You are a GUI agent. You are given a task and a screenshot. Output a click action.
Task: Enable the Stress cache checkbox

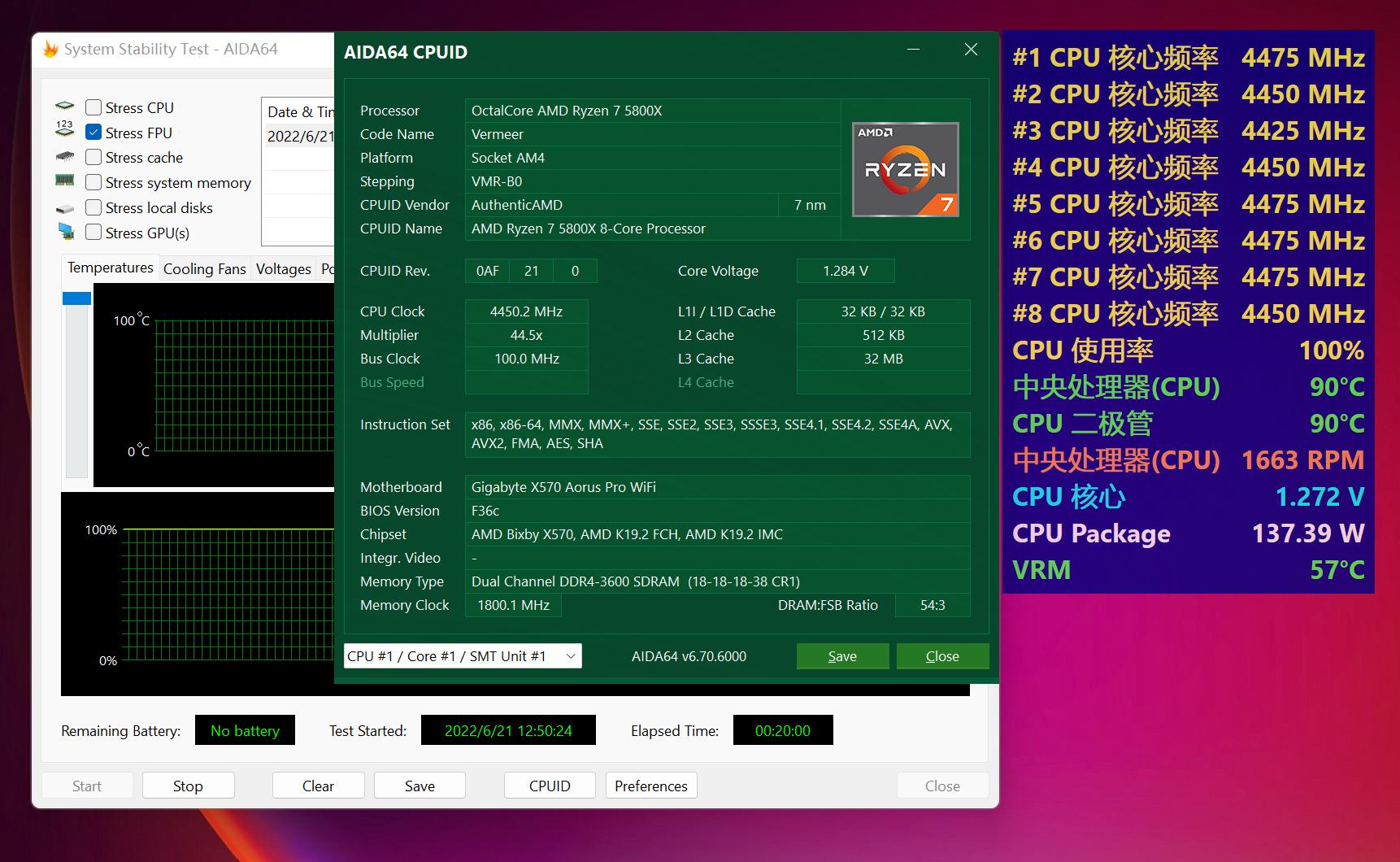pos(93,157)
